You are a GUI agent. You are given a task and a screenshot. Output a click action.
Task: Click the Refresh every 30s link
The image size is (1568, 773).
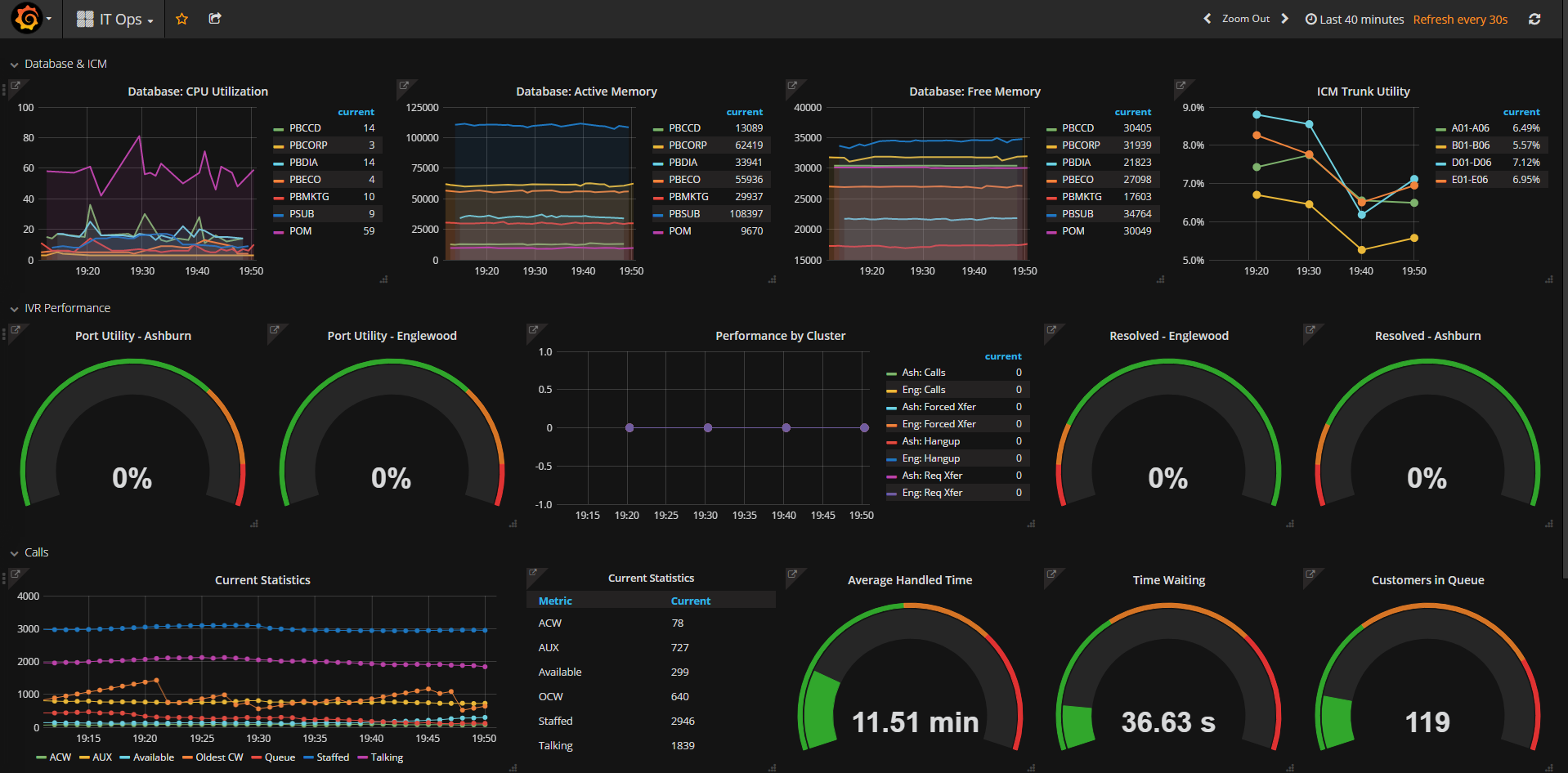1460,19
